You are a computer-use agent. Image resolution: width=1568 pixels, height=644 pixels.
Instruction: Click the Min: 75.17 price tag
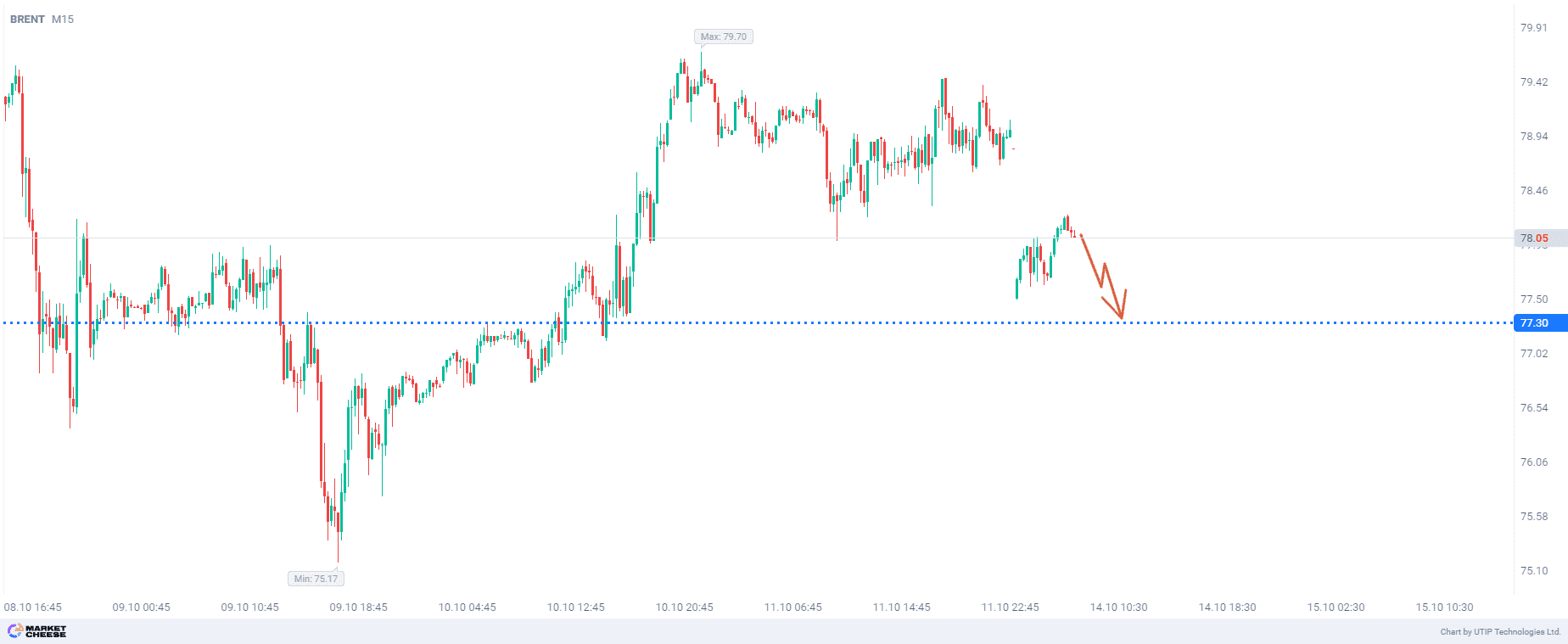pyautogui.click(x=316, y=579)
